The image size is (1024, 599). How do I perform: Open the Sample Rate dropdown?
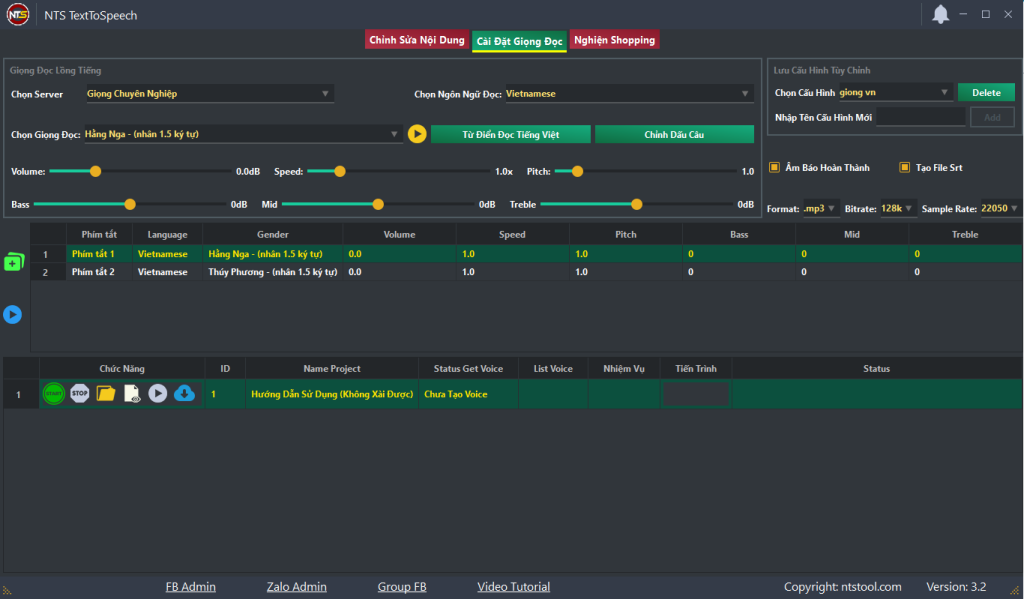1000,209
